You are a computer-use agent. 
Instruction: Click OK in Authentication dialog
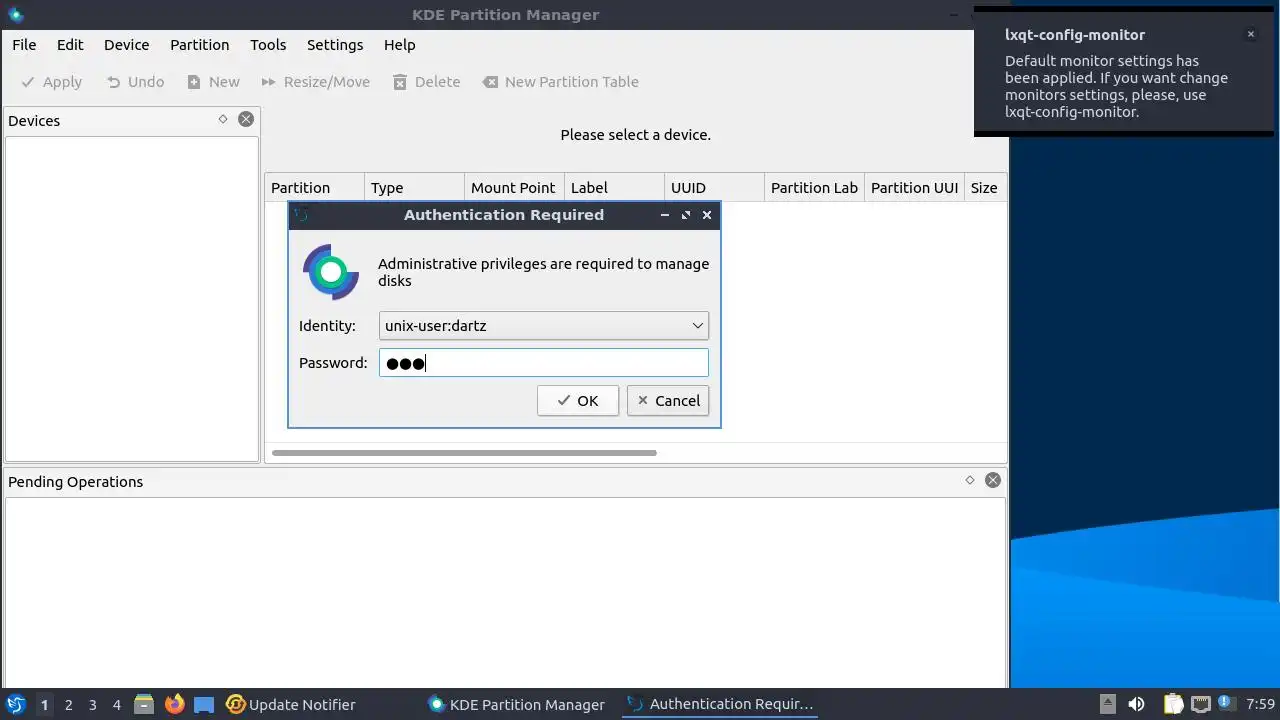pyautogui.click(x=578, y=401)
